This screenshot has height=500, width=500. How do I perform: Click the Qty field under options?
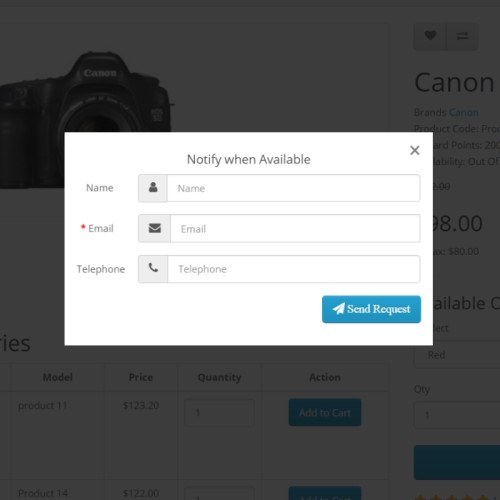457,415
